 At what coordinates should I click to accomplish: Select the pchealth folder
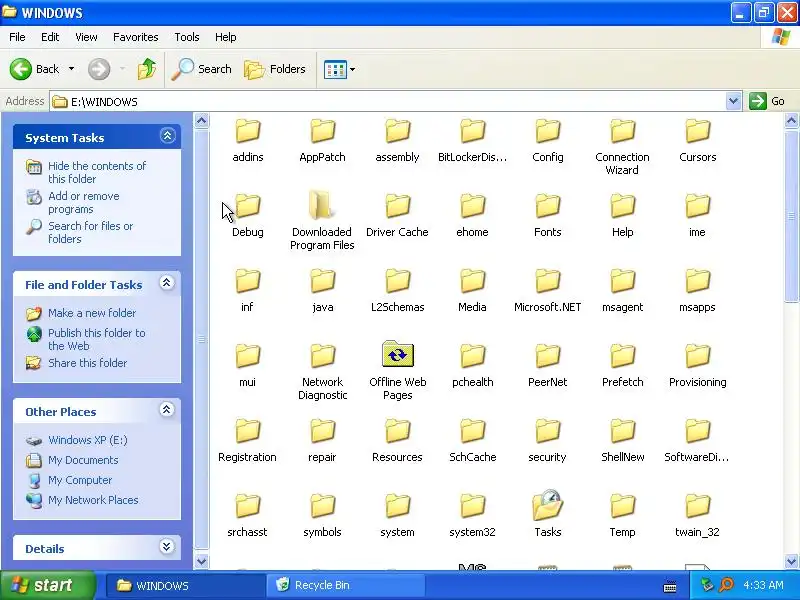pyautogui.click(x=472, y=364)
